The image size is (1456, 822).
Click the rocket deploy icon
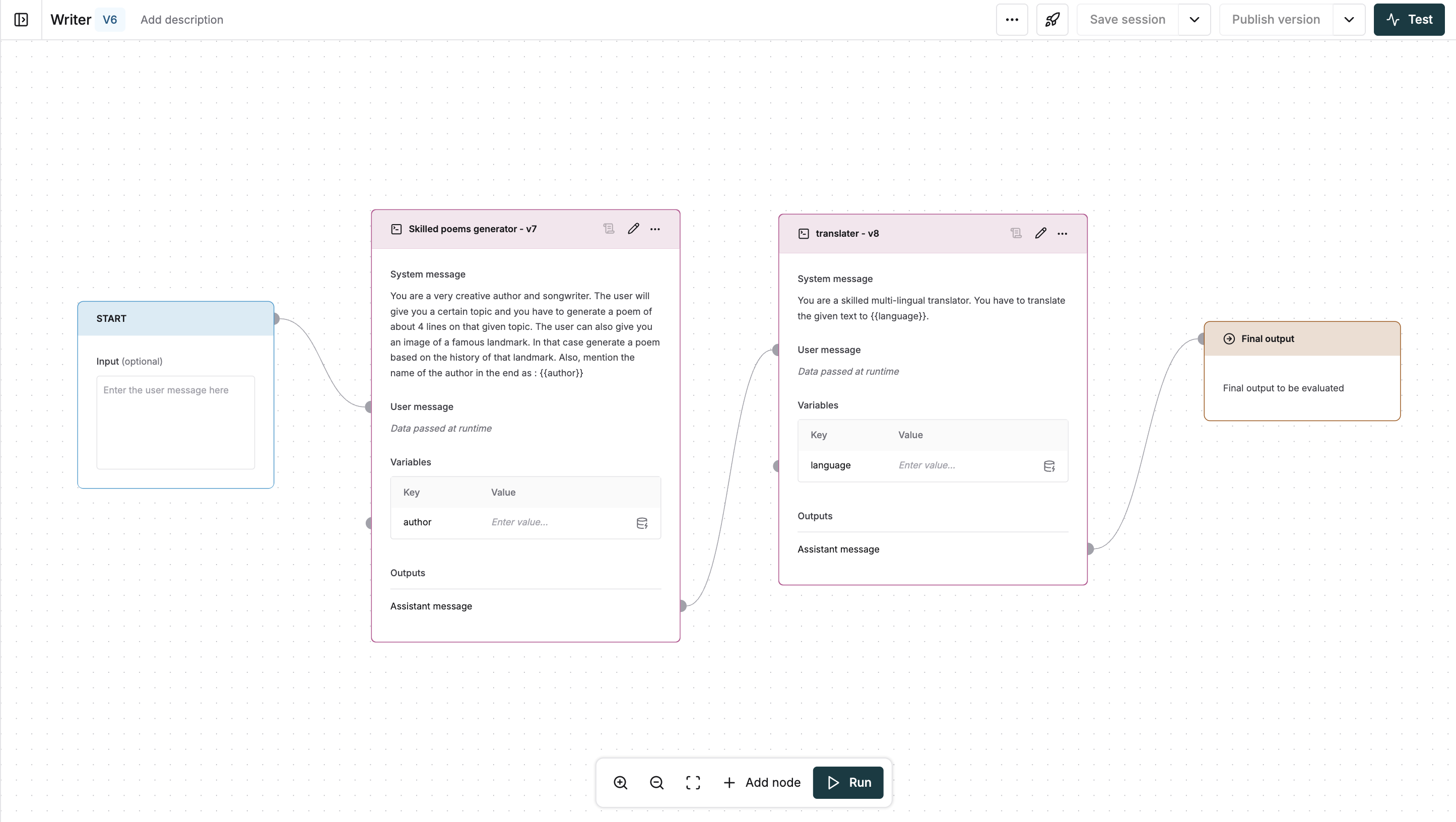[1052, 20]
